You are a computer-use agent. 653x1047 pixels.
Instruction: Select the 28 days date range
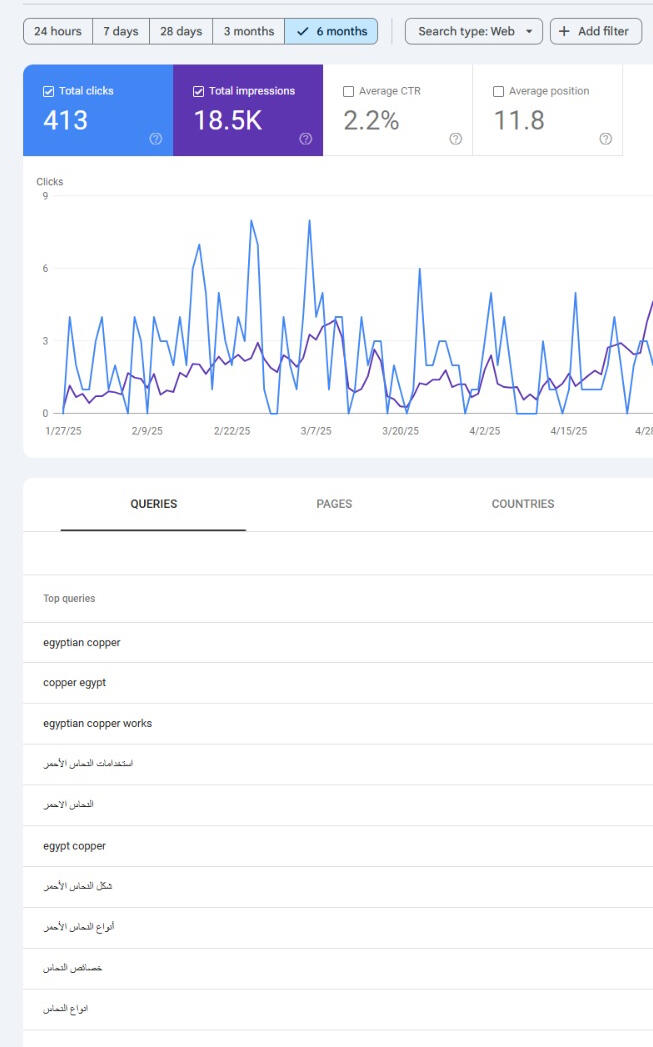pos(181,31)
